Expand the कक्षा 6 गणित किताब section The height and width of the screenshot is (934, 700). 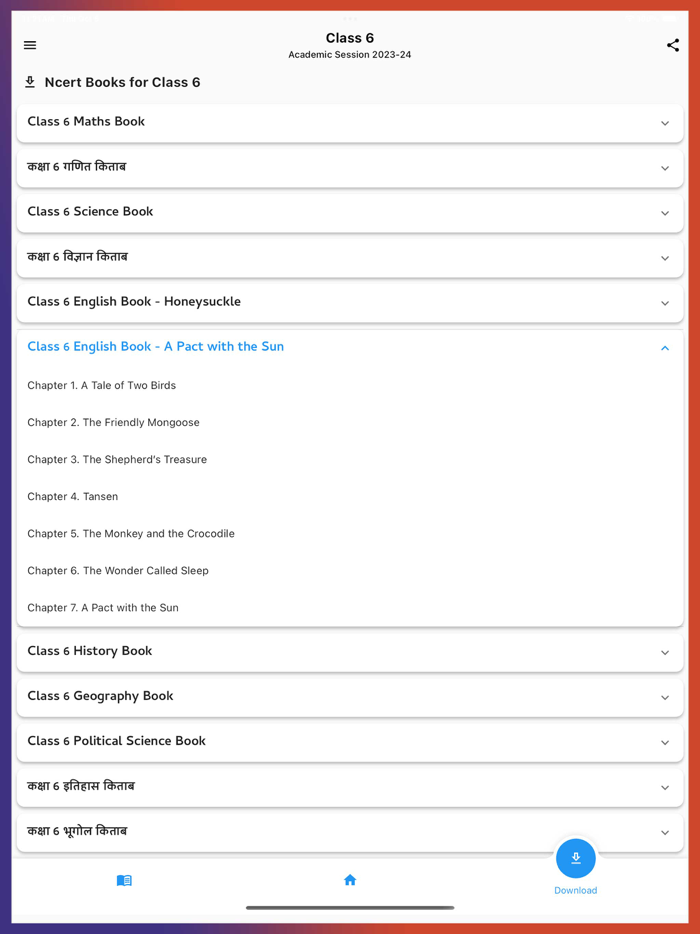pos(350,167)
